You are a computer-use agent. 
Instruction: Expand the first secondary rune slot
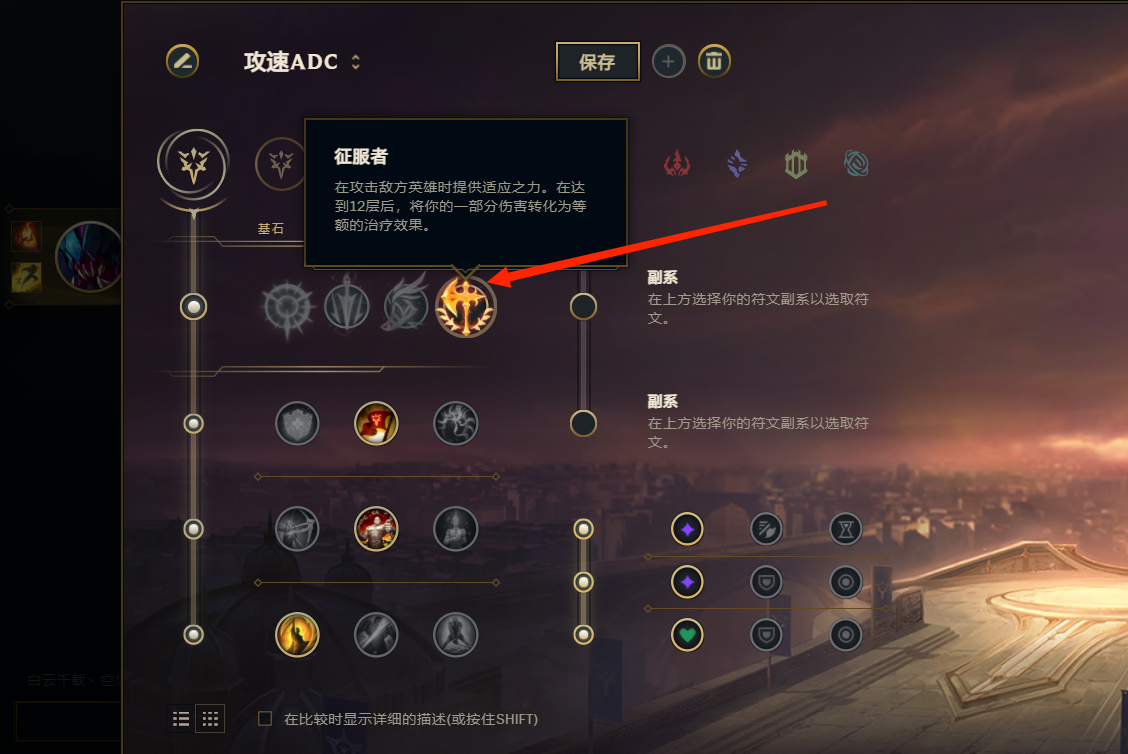click(583, 306)
